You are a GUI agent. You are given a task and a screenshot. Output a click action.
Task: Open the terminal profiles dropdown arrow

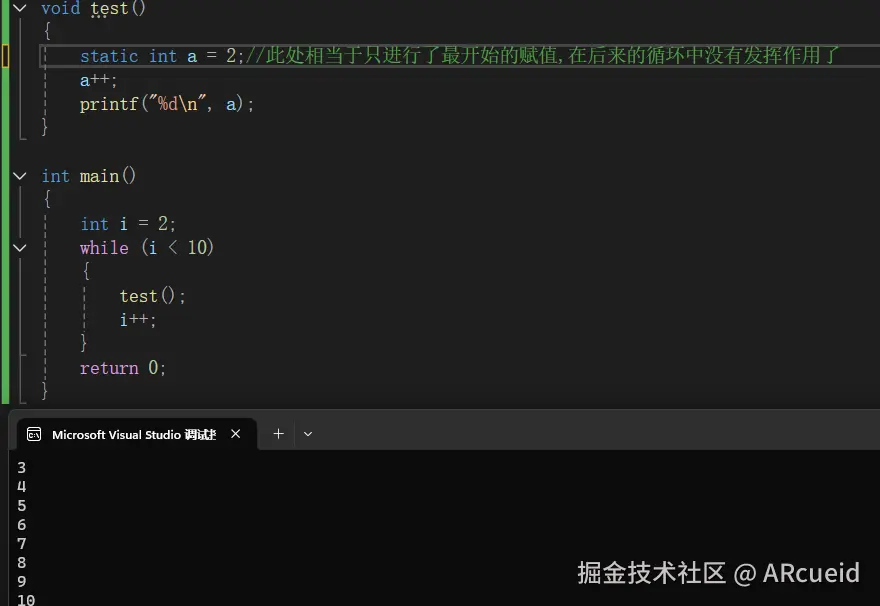pyautogui.click(x=308, y=434)
